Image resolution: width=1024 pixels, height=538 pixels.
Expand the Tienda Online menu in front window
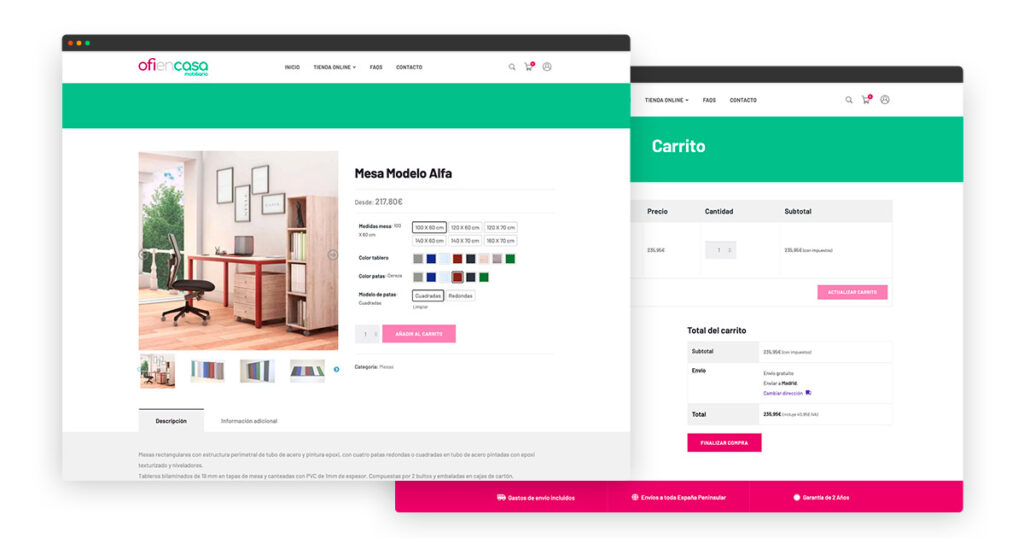coord(334,67)
